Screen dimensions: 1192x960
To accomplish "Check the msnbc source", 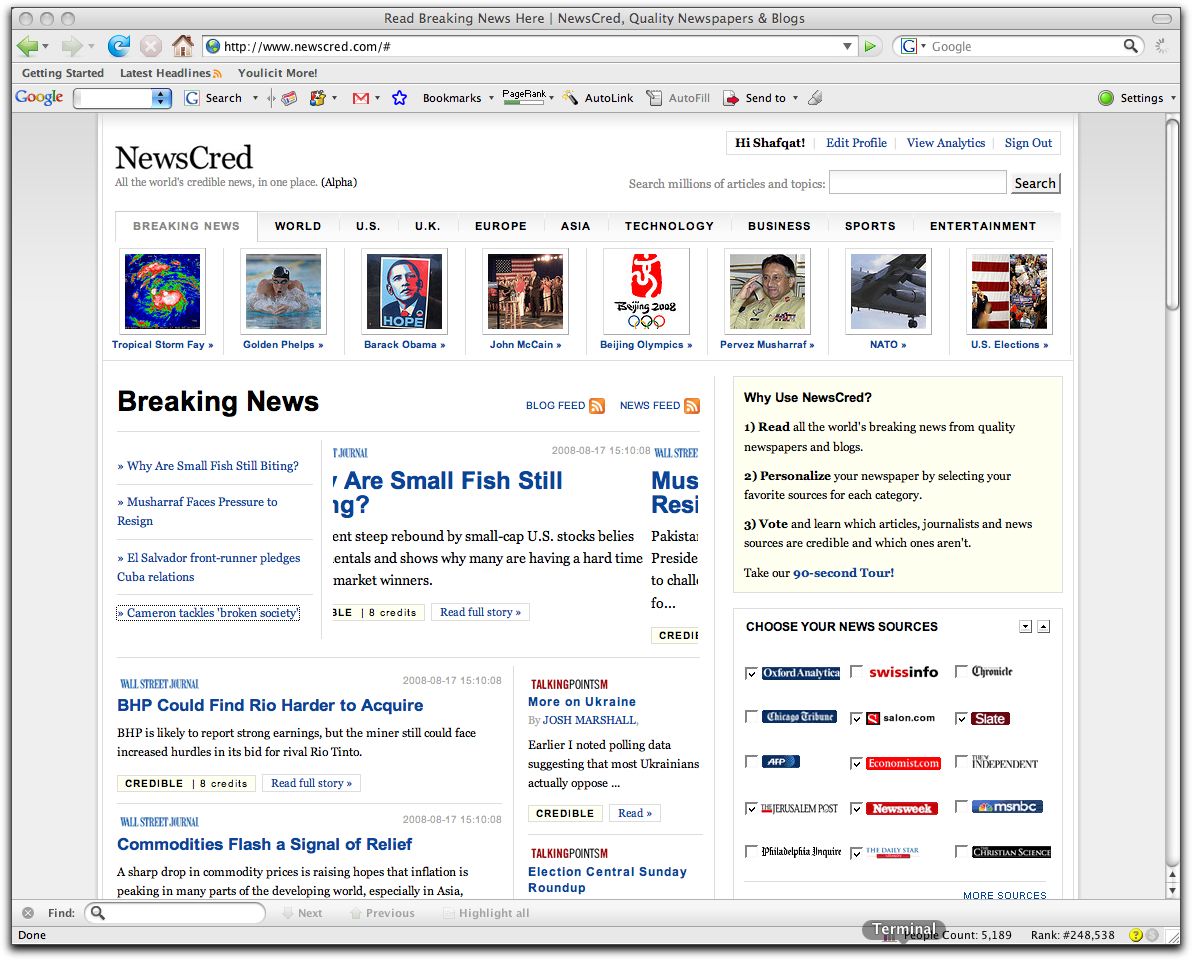I will point(961,806).
